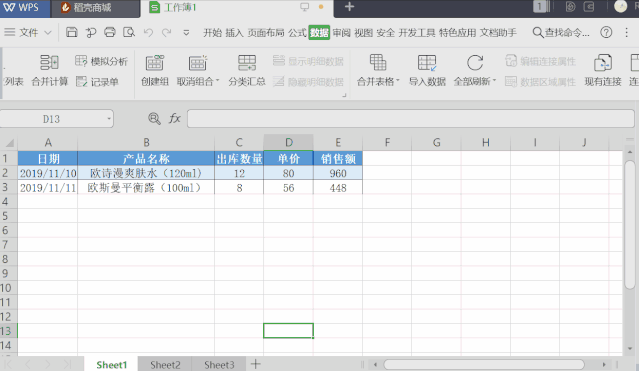Click the 合并表格 merge tables icon

pyautogui.click(x=378, y=63)
